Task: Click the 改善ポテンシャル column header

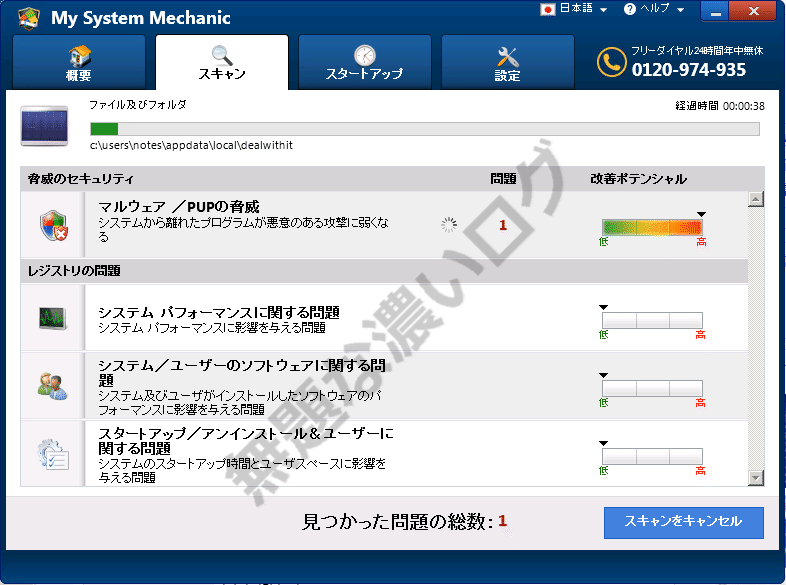Action: (x=639, y=178)
